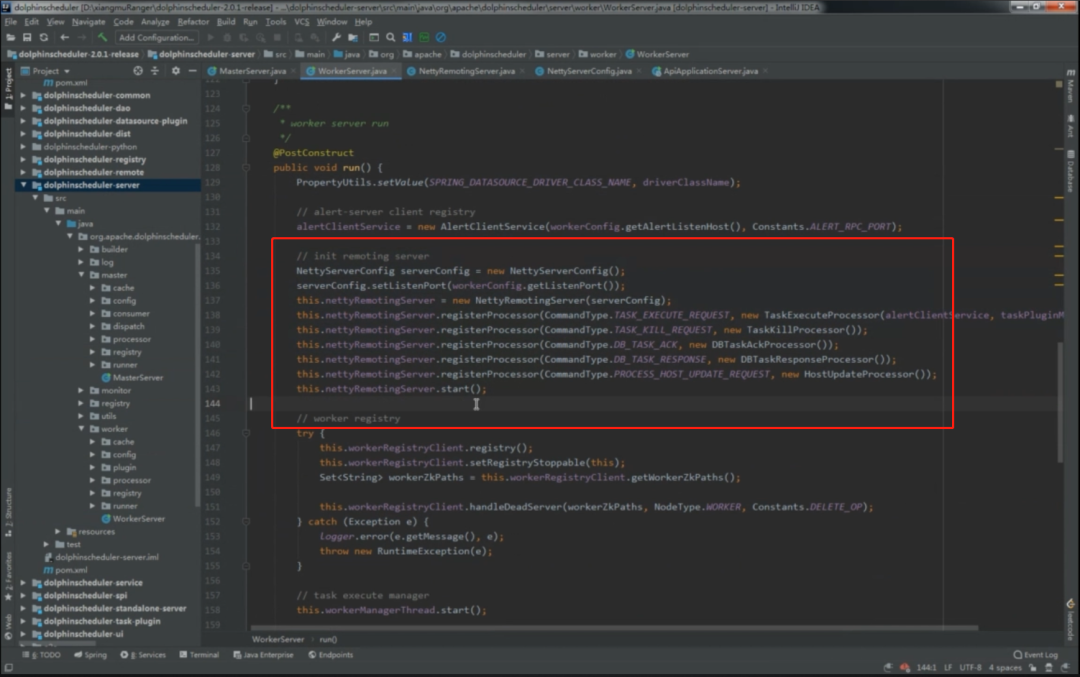Click the fold toggle at line 128
Screen dimensions: 1080x677
pos(246,167)
